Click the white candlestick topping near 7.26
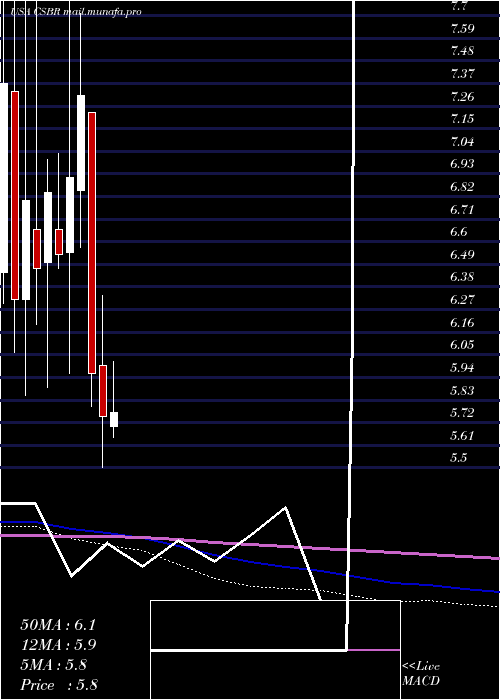500x700 pixels. pos(81,143)
